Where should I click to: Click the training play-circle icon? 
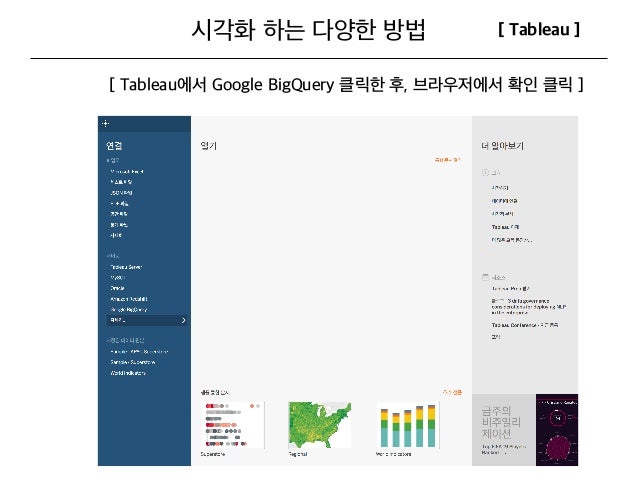(x=485, y=173)
